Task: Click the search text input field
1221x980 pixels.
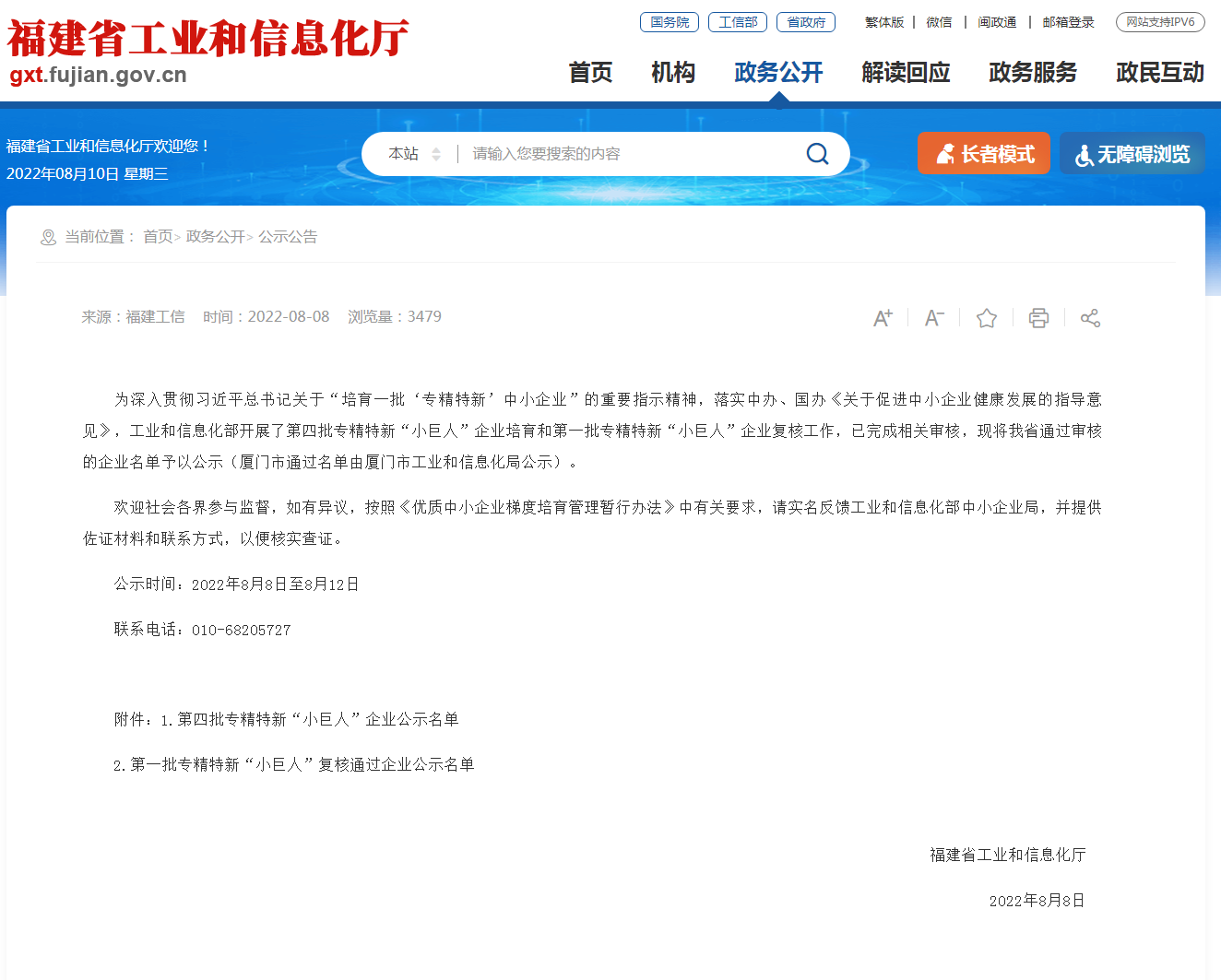Action: (x=627, y=154)
